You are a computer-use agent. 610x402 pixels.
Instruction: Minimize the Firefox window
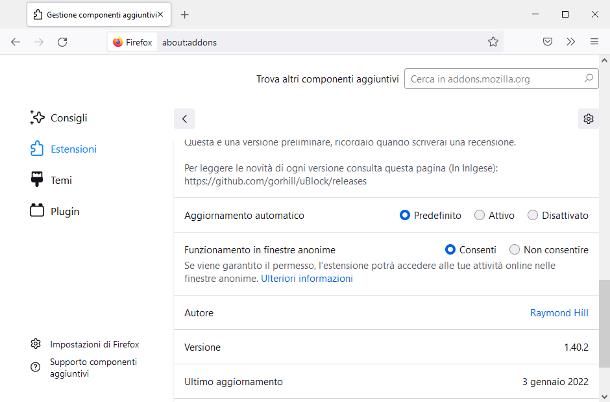coord(535,14)
